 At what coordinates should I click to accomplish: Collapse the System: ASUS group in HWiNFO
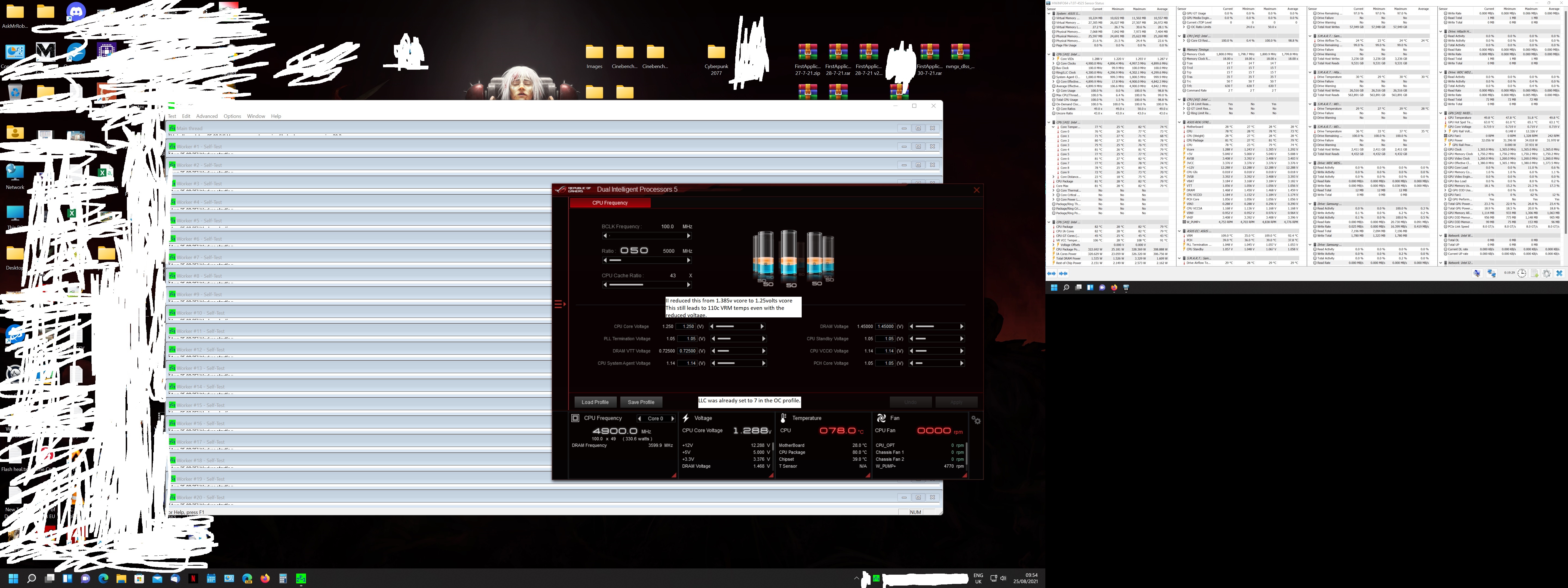[x=1049, y=13]
